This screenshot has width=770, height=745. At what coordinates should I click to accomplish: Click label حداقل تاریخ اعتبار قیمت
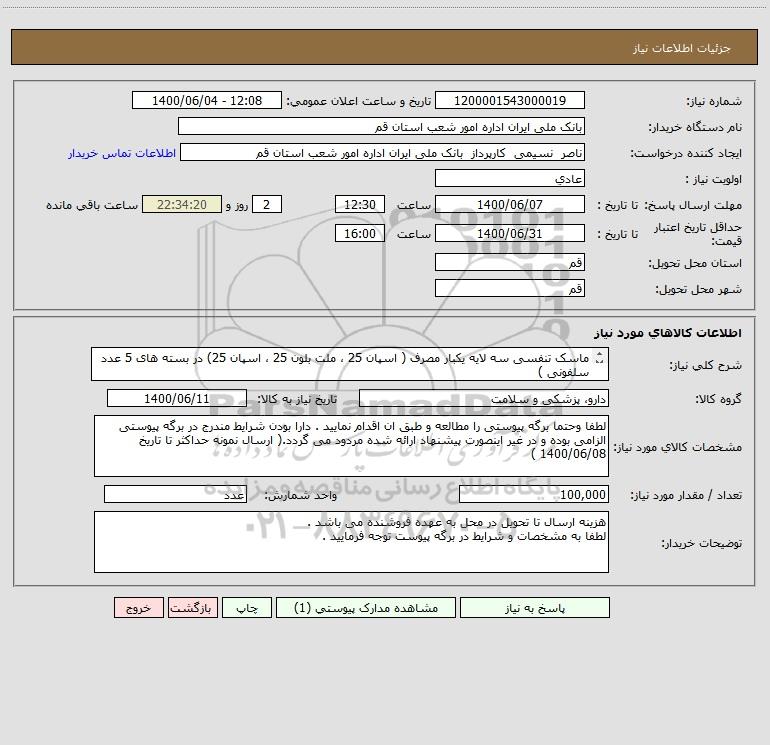point(698,234)
